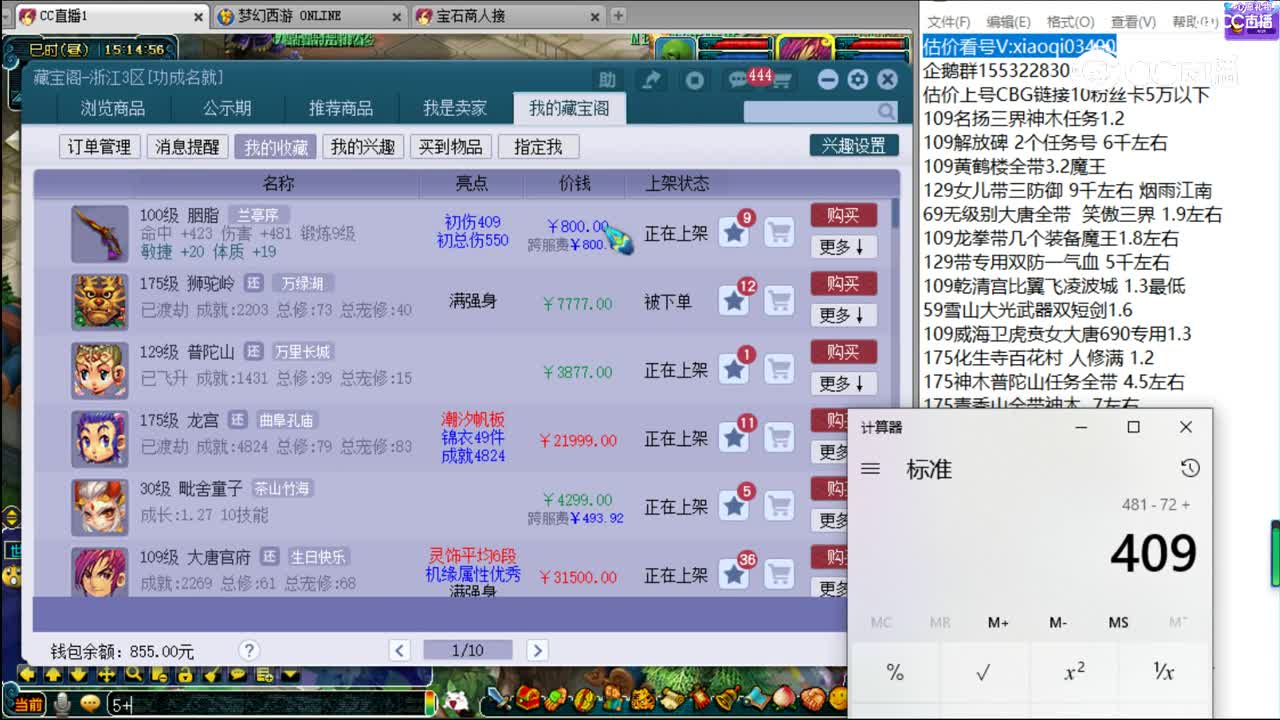Image resolution: width=1280 pixels, height=720 pixels.
Task: Expand the 更多 dropdown on the 普陀山 listing
Action: (x=843, y=383)
